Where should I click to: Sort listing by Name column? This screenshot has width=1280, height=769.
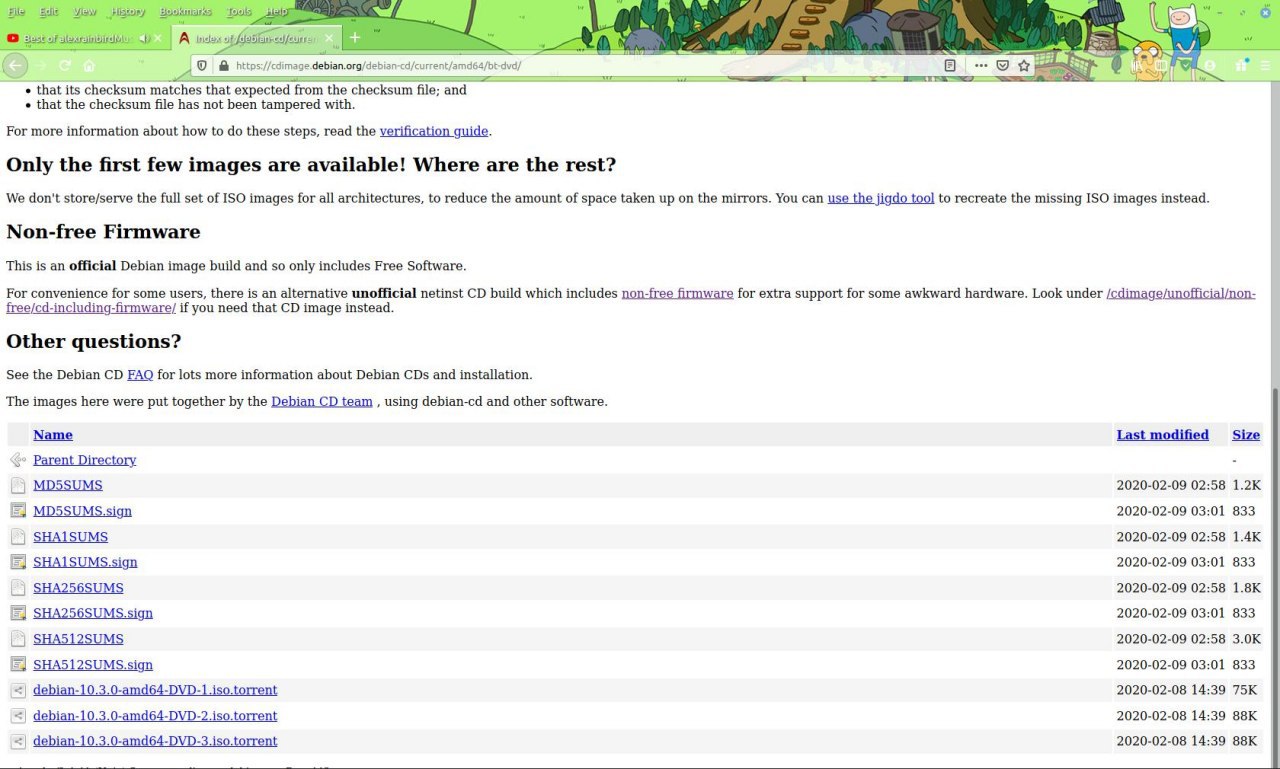click(x=53, y=435)
